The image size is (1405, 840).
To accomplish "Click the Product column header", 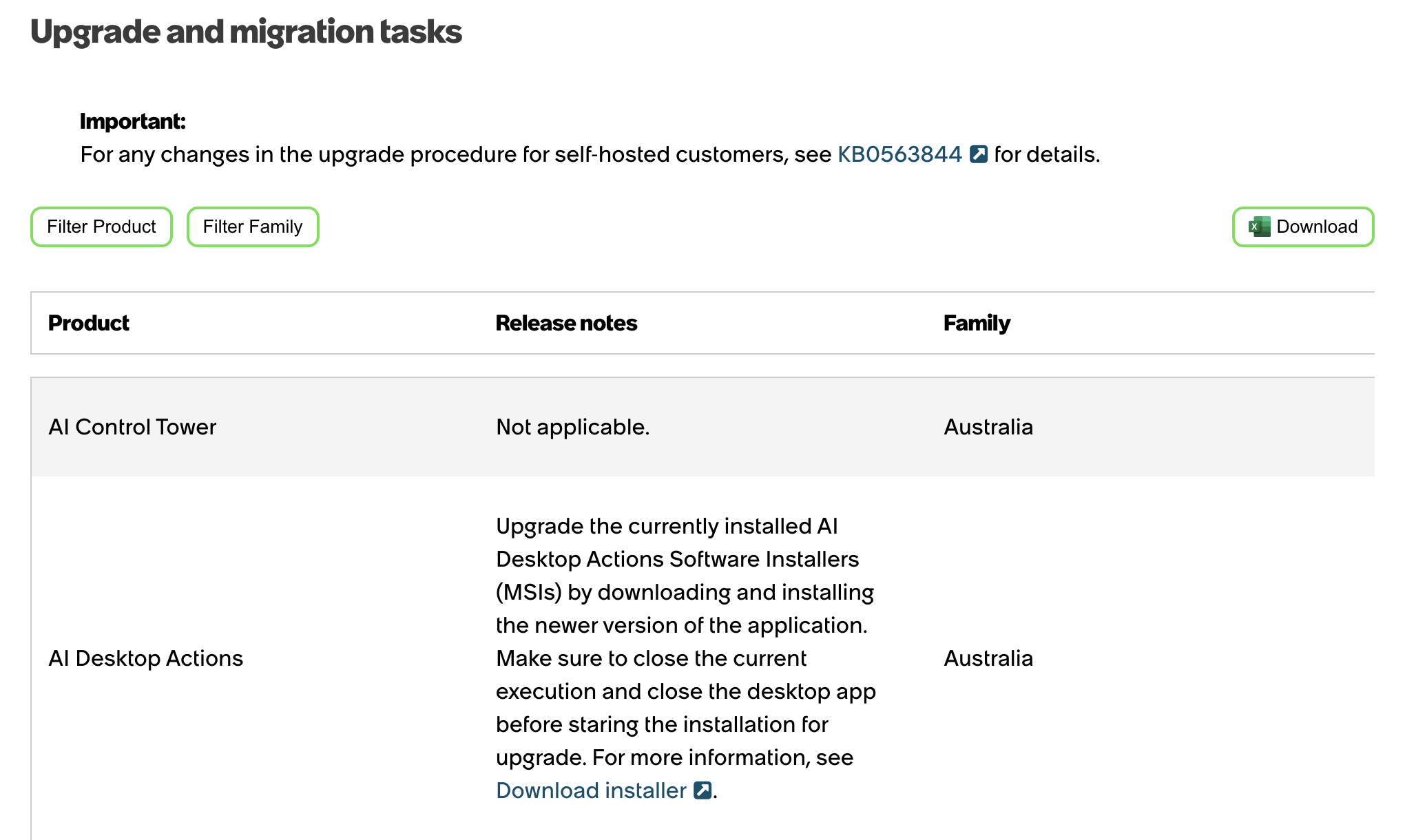I will 89,323.
